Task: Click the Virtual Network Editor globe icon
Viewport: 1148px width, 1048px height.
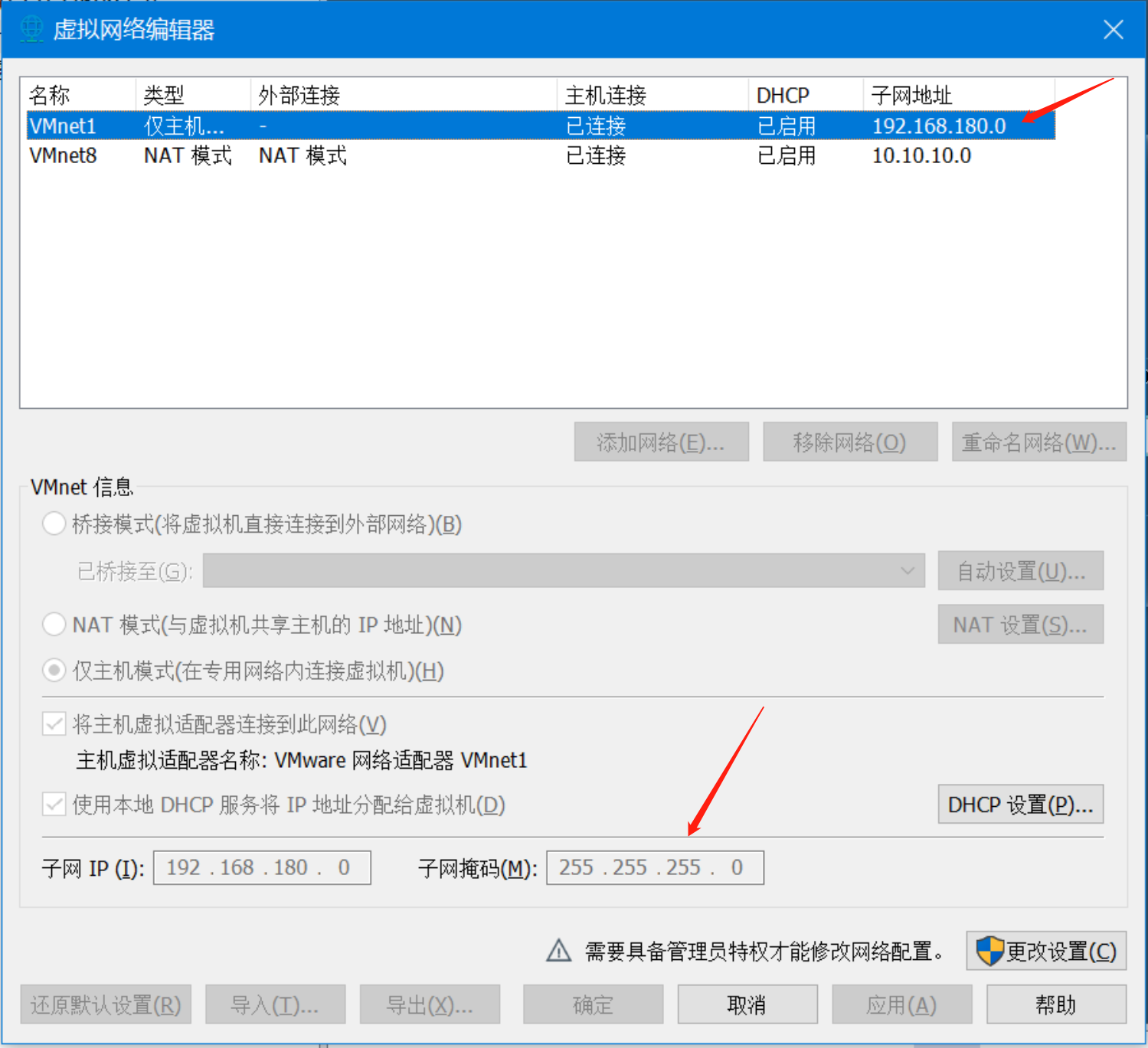Action: point(31,29)
